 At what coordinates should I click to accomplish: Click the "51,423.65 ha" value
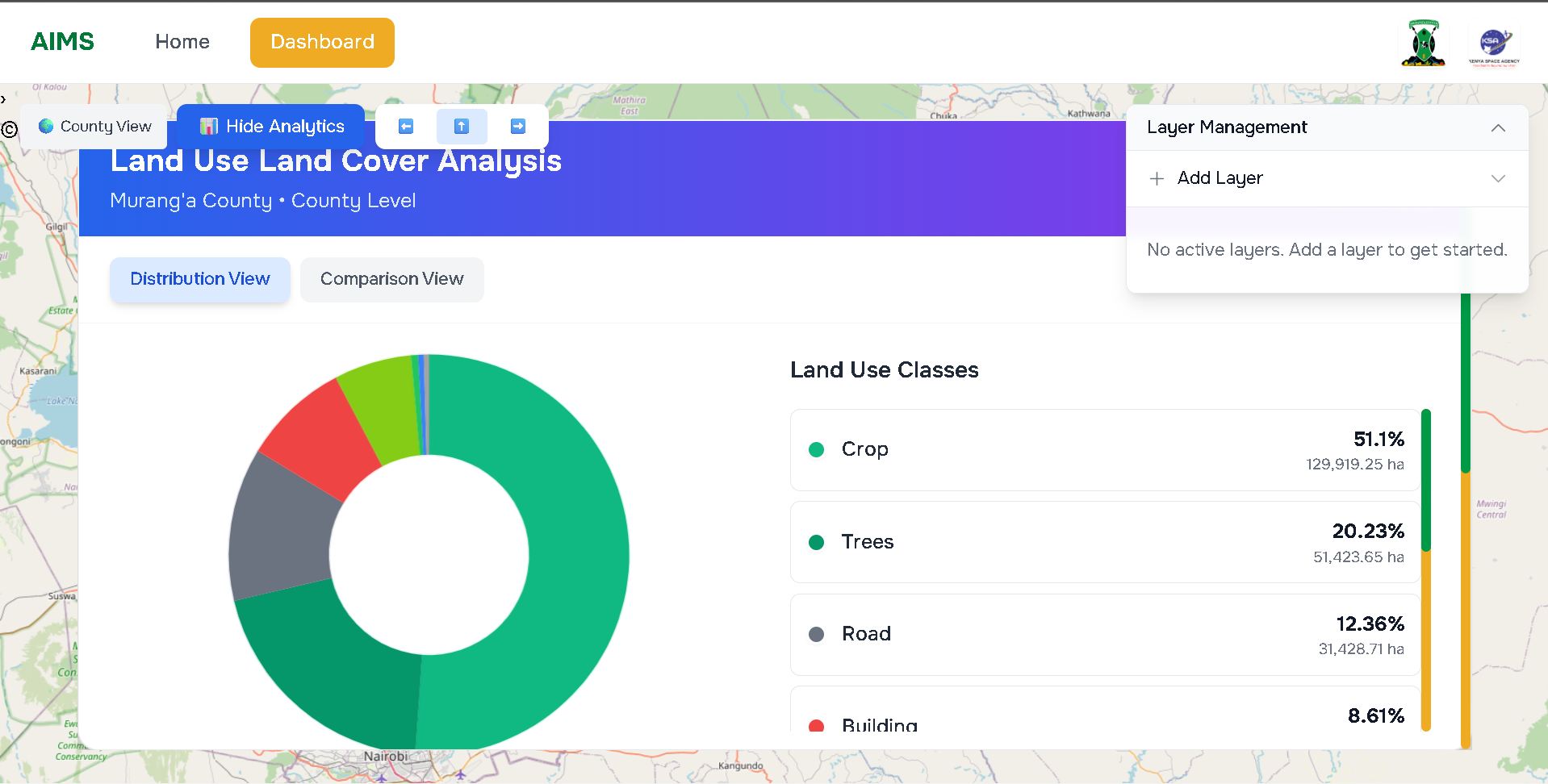(1358, 557)
